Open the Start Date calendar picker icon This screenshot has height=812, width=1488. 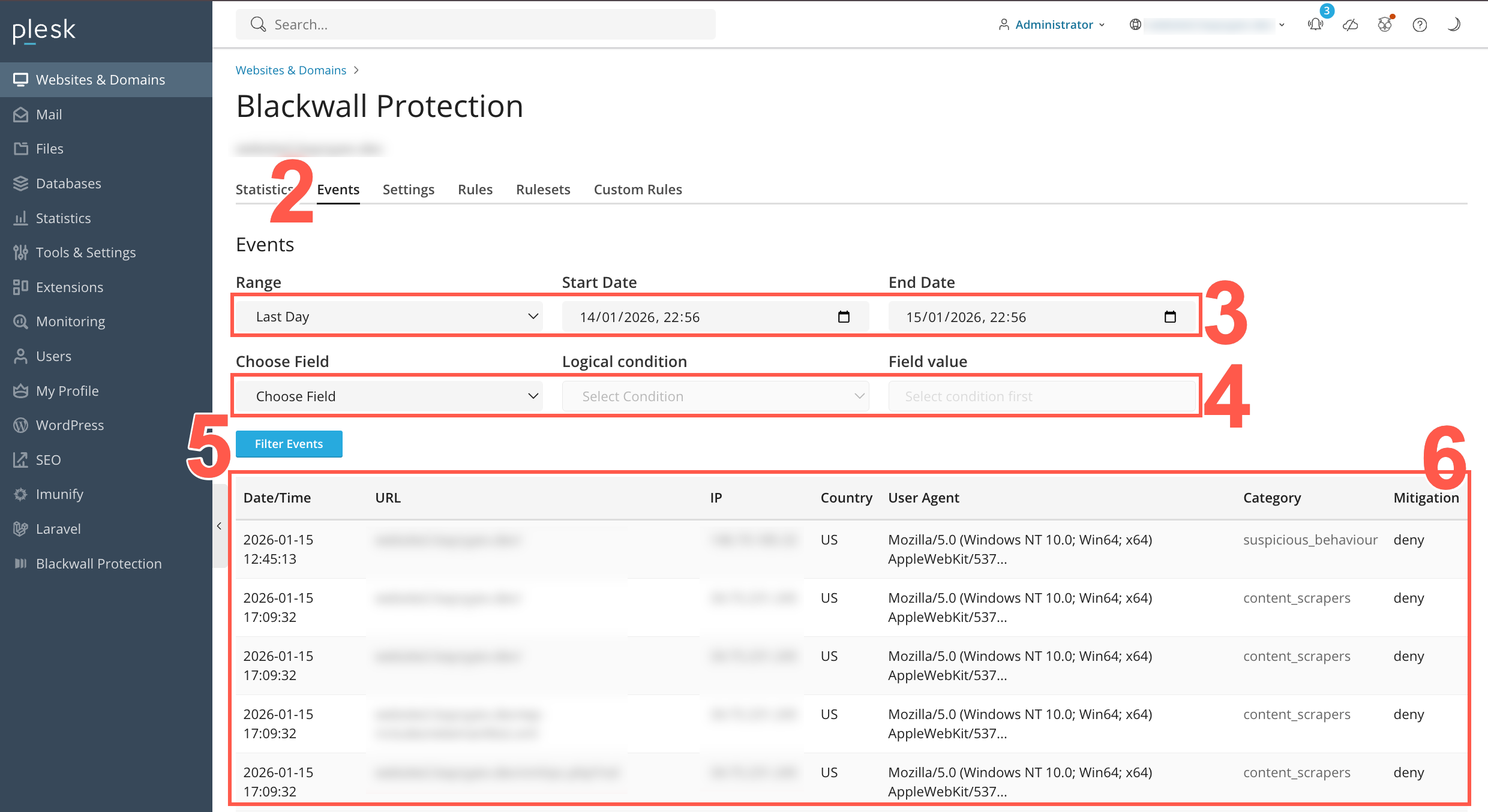click(844, 317)
